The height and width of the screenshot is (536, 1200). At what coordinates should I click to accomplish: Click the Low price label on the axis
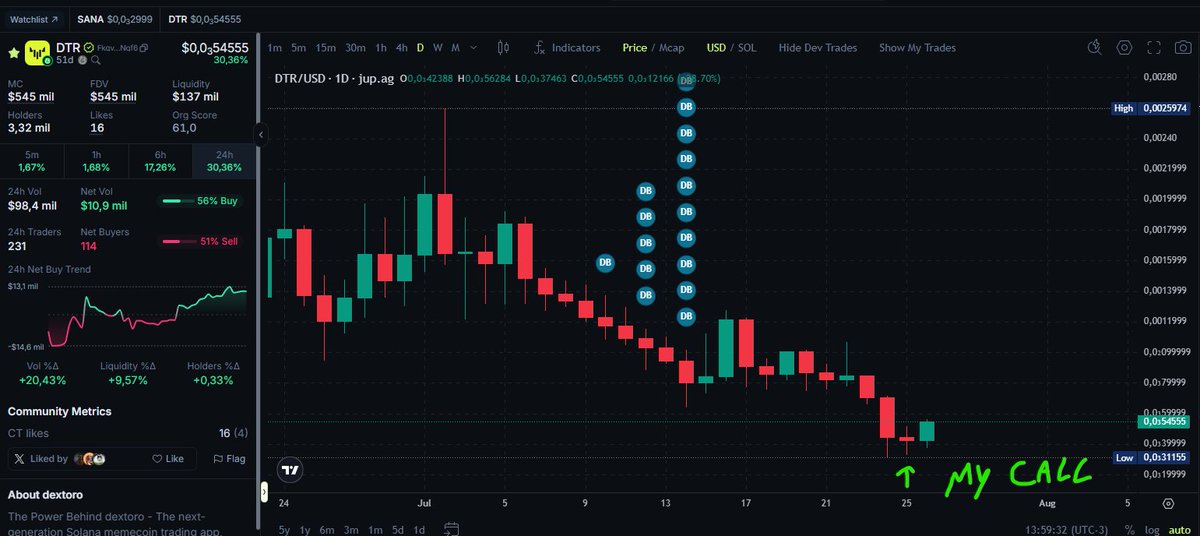point(1153,458)
